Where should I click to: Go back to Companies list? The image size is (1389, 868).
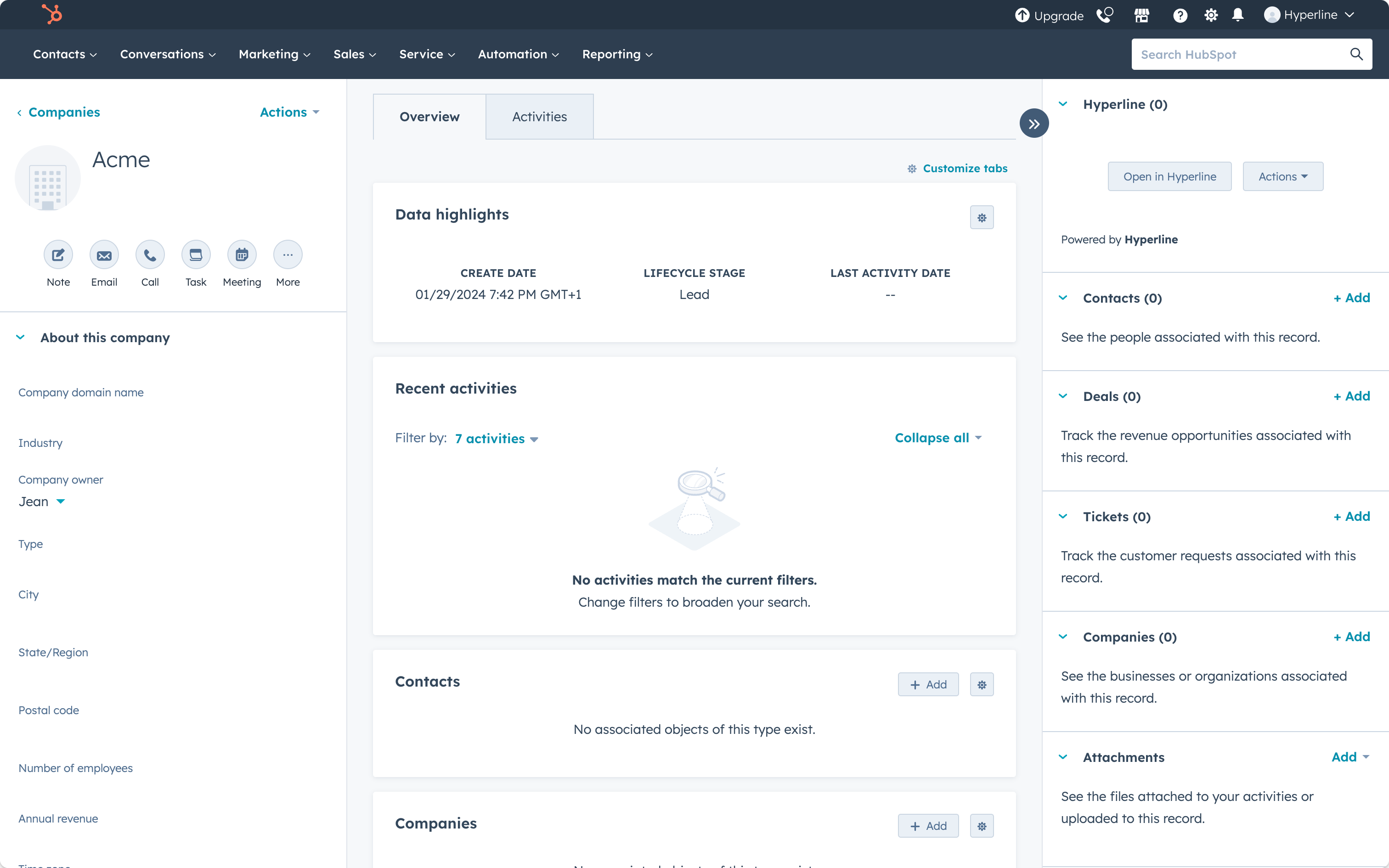[x=58, y=112]
